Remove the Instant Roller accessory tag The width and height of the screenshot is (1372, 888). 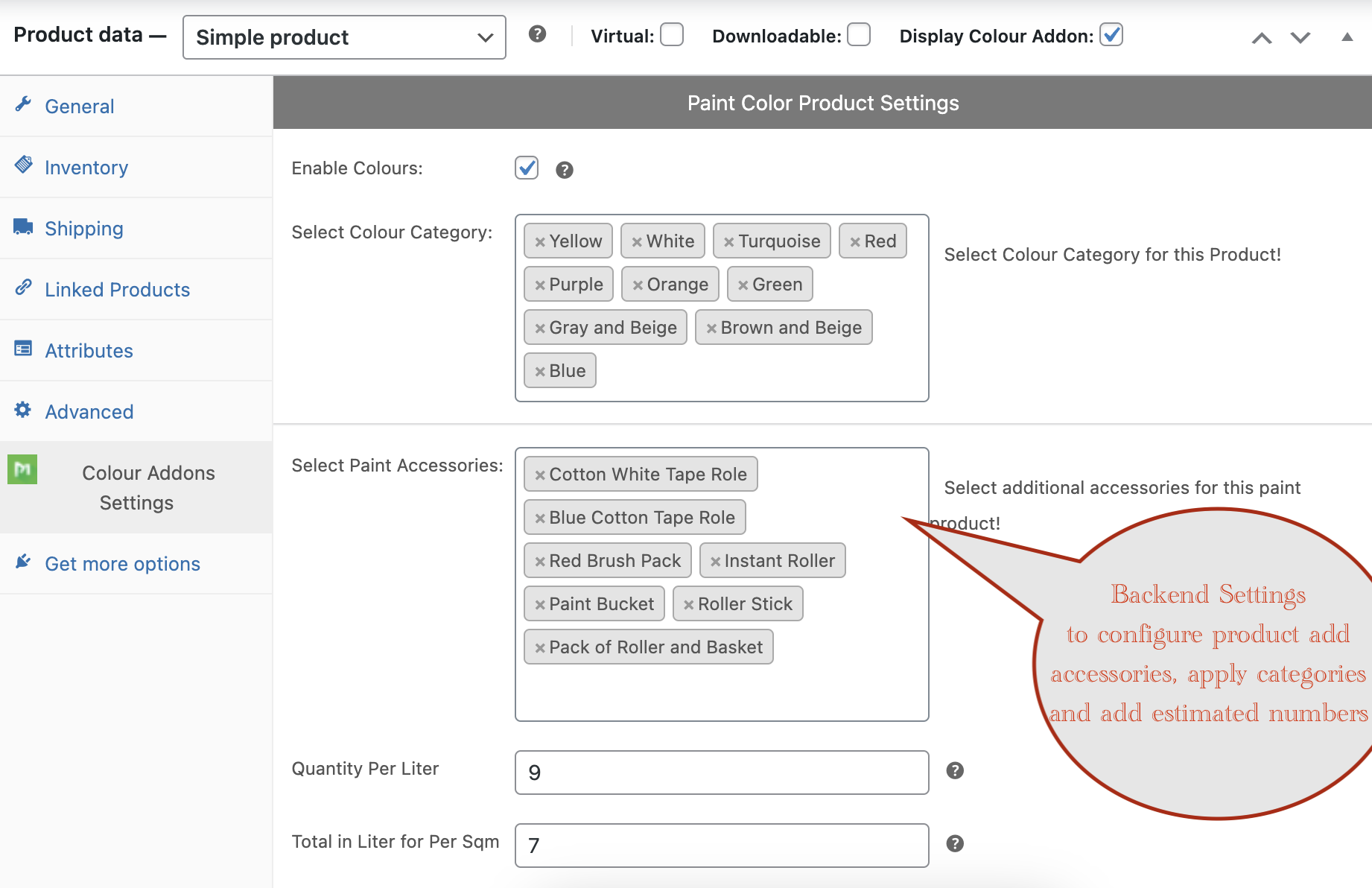(715, 562)
